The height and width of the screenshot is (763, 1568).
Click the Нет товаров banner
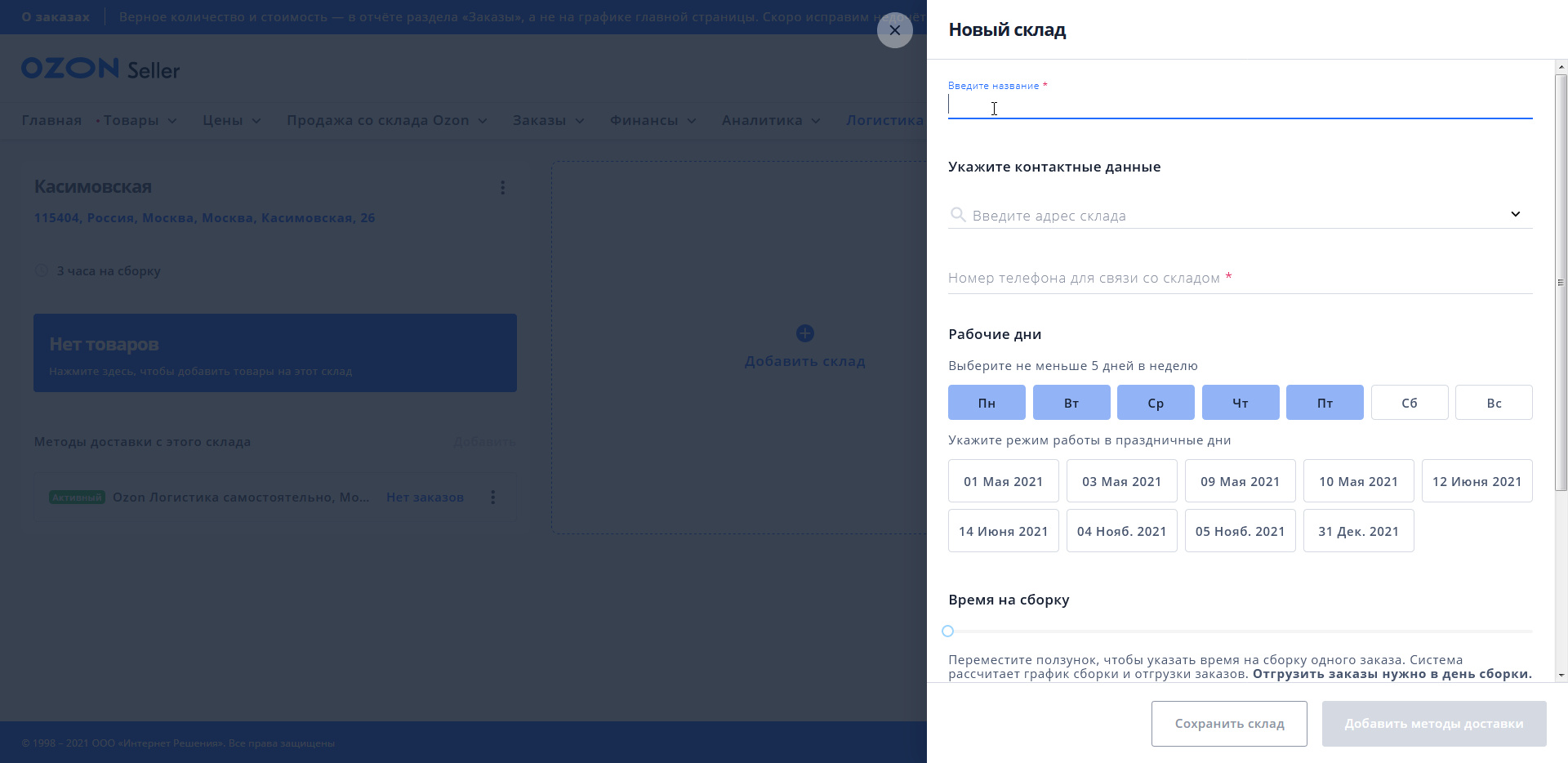click(x=275, y=353)
